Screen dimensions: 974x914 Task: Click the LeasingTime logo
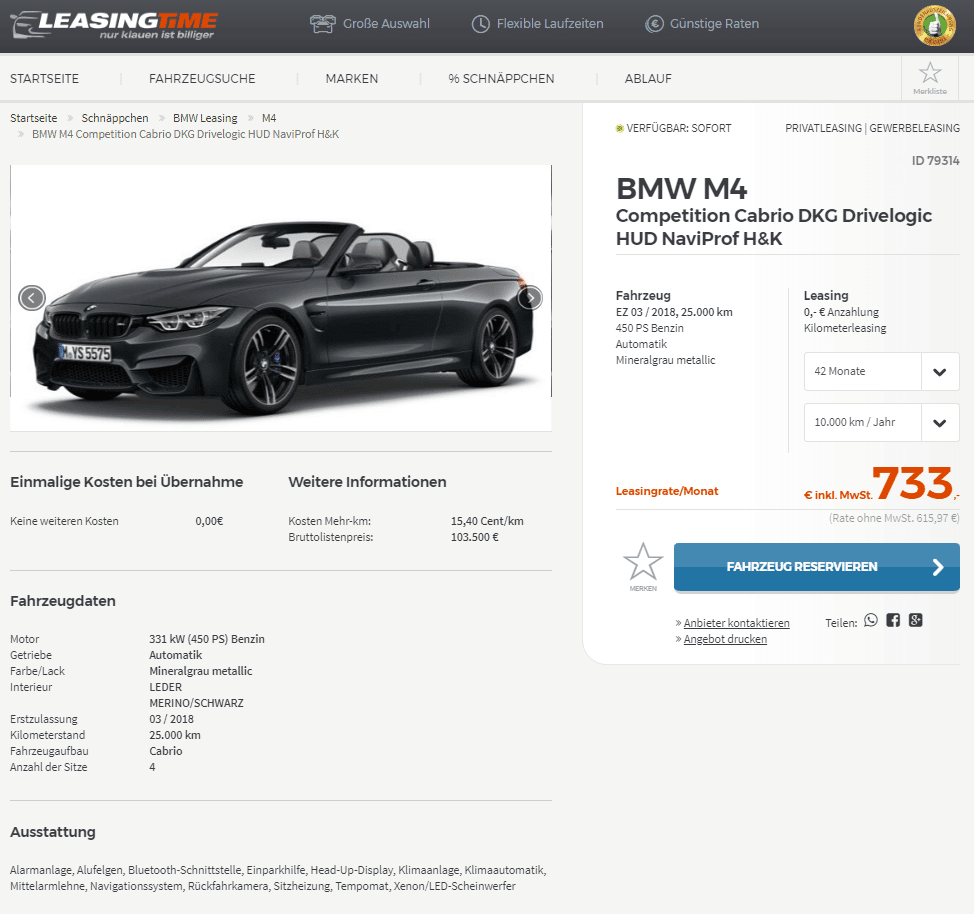(114, 25)
